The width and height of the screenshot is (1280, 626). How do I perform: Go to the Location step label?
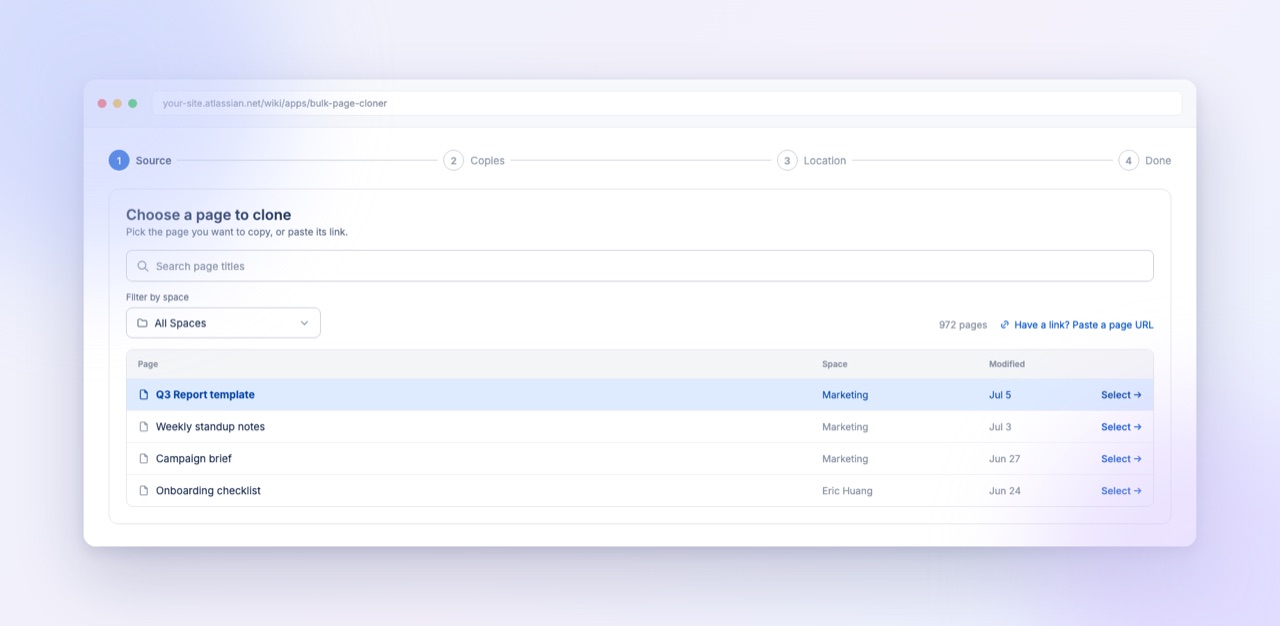pyautogui.click(x=825, y=160)
